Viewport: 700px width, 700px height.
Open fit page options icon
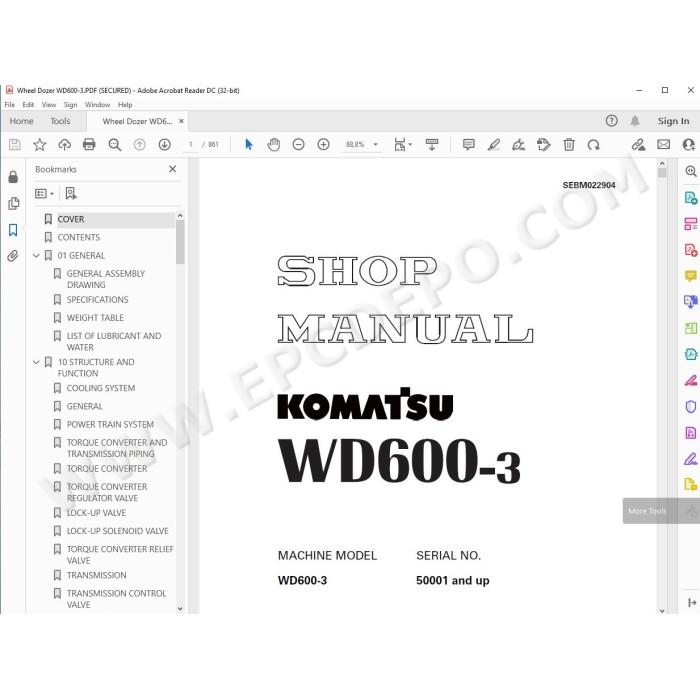(x=403, y=145)
